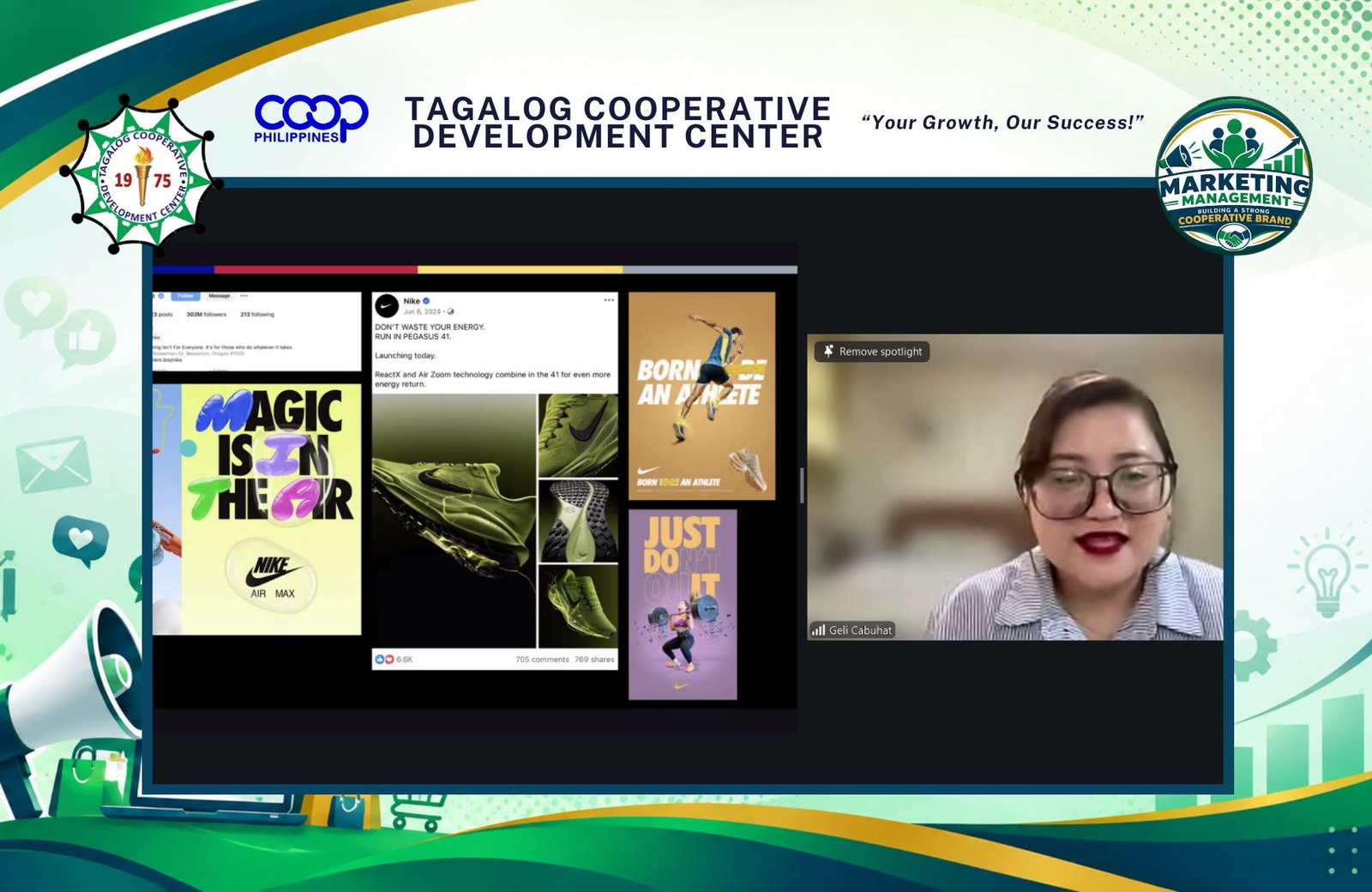Open the Magic Is In The Air poster

271,509
